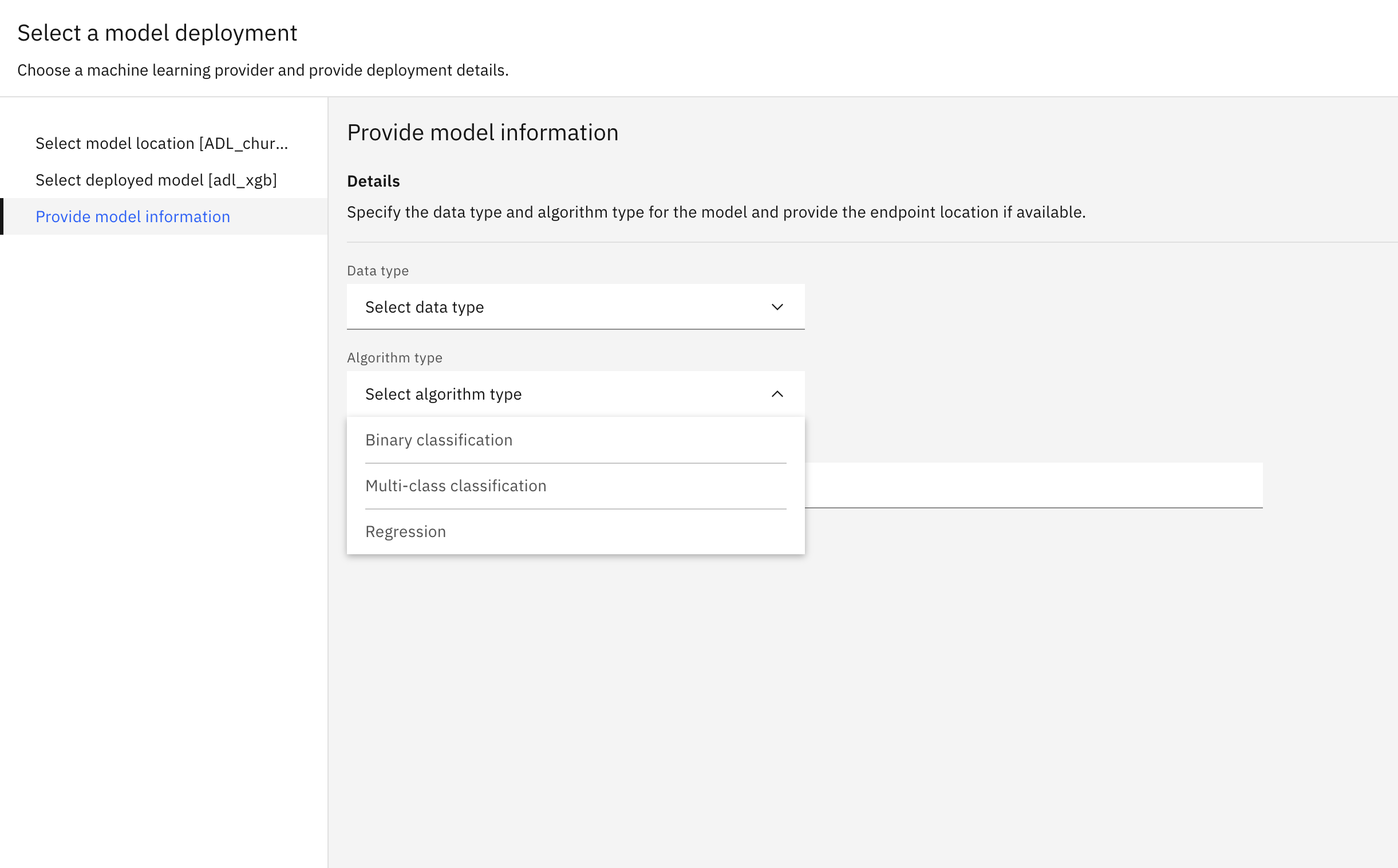Image resolution: width=1398 pixels, height=868 pixels.
Task: Click the Select a model deployment title
Action: 157,33
